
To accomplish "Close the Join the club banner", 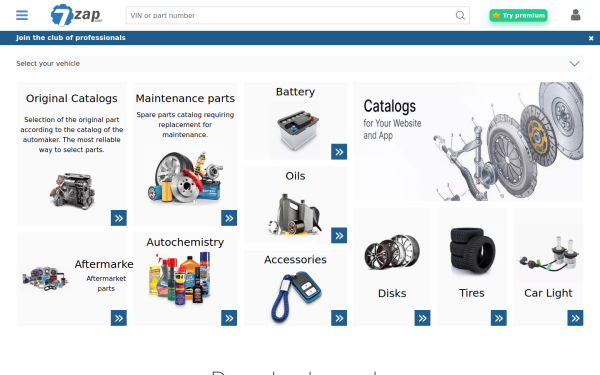I will point(591,38).
